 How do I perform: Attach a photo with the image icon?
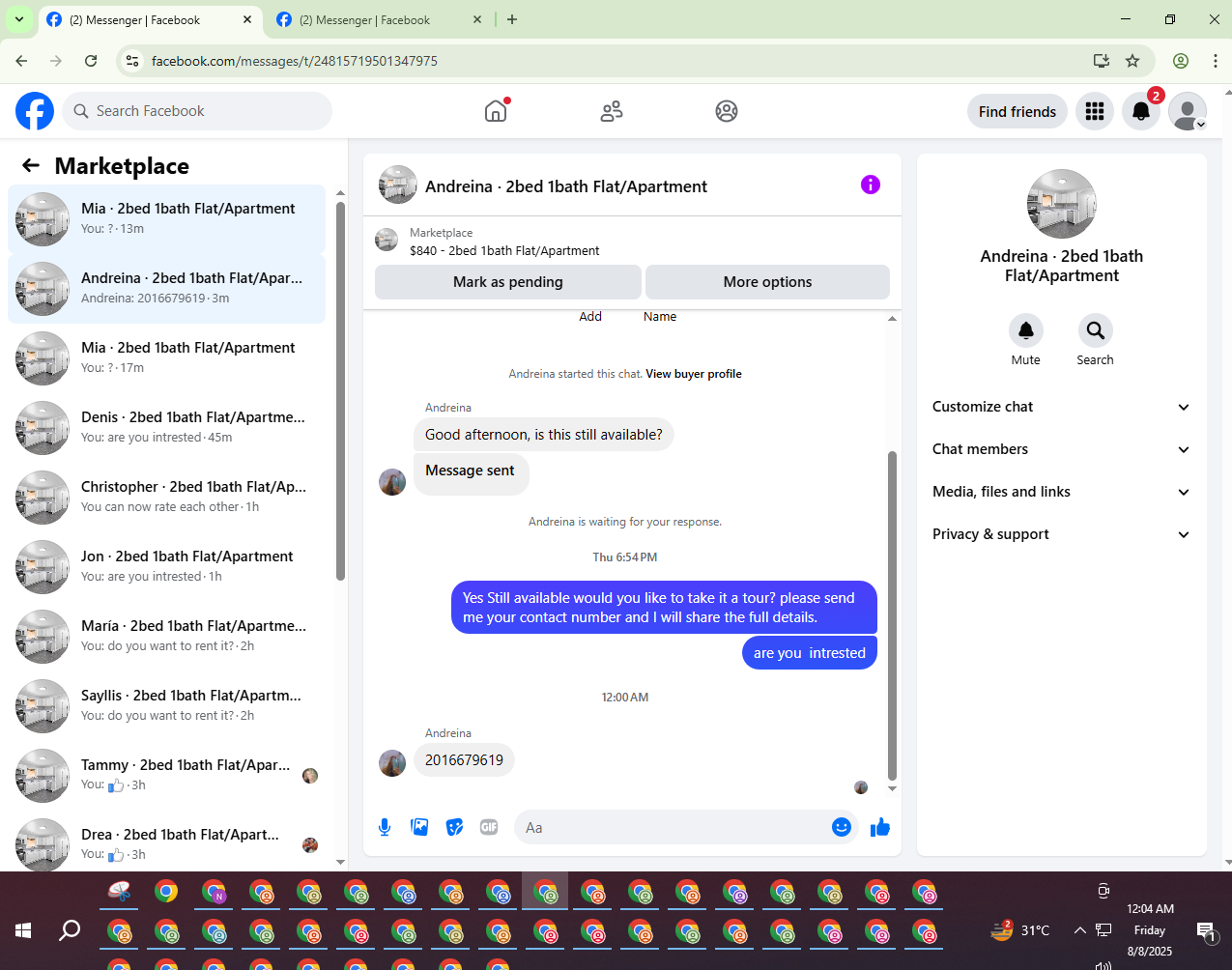(x=419, y=827)
